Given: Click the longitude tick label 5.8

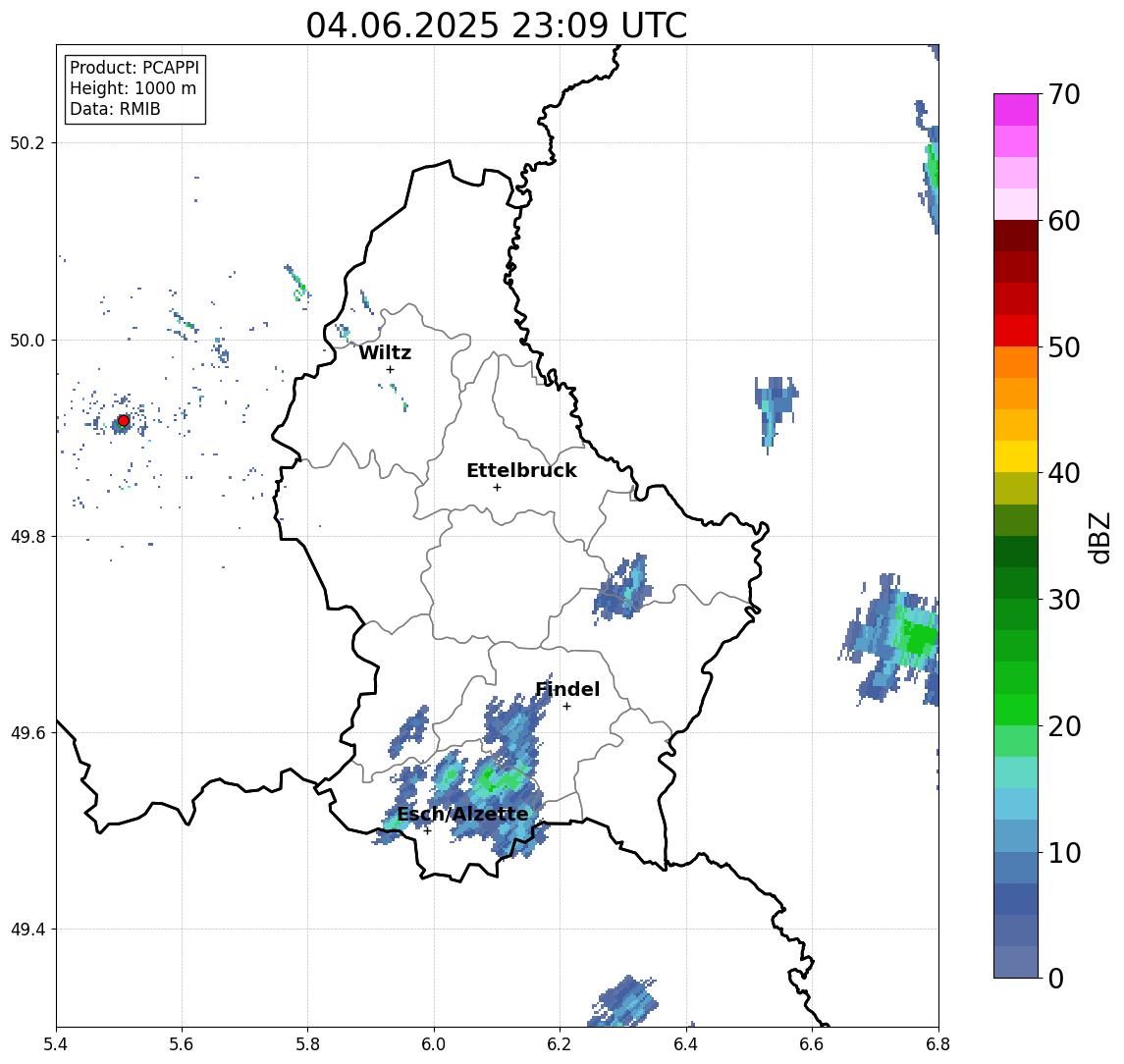Looking at the screenshot, I should [307, 1044].
